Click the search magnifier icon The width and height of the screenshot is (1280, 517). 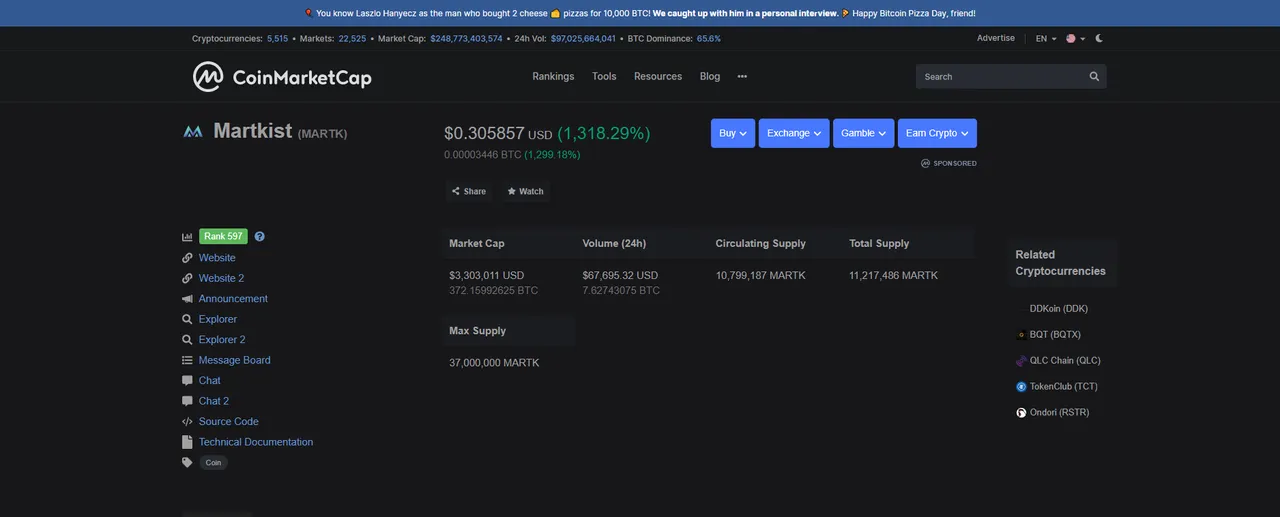tap(1094, 77)
